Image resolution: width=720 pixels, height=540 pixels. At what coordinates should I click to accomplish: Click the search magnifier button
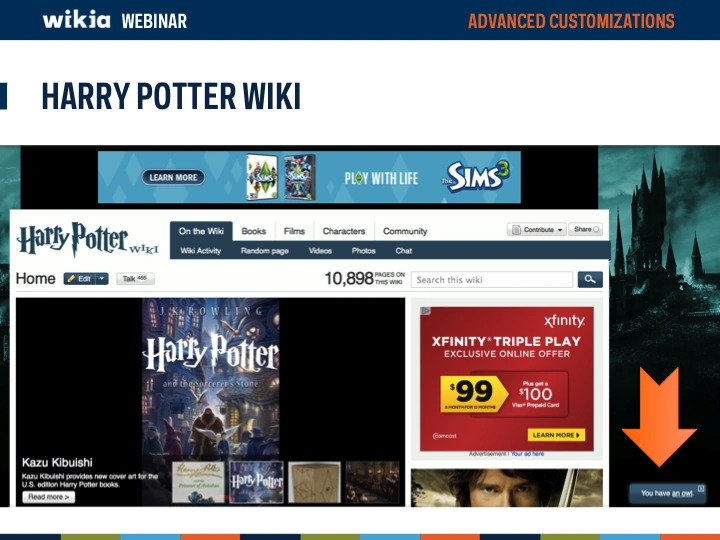[x=591, y=280]
